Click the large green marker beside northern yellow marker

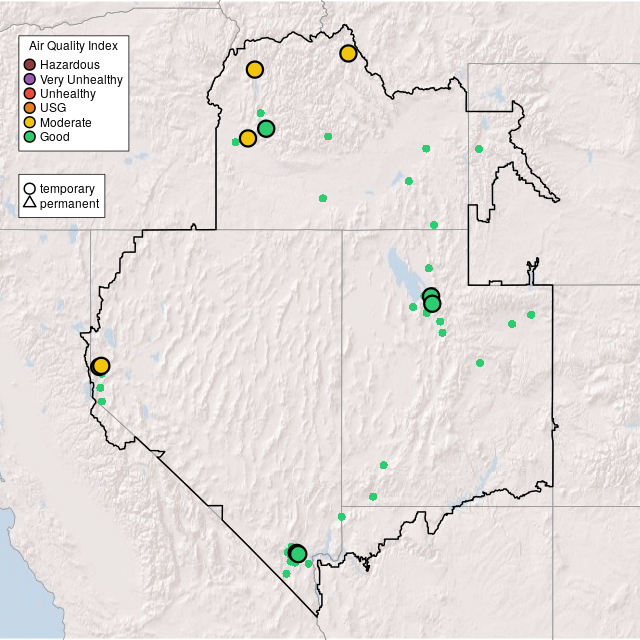[x=266, y=128]
